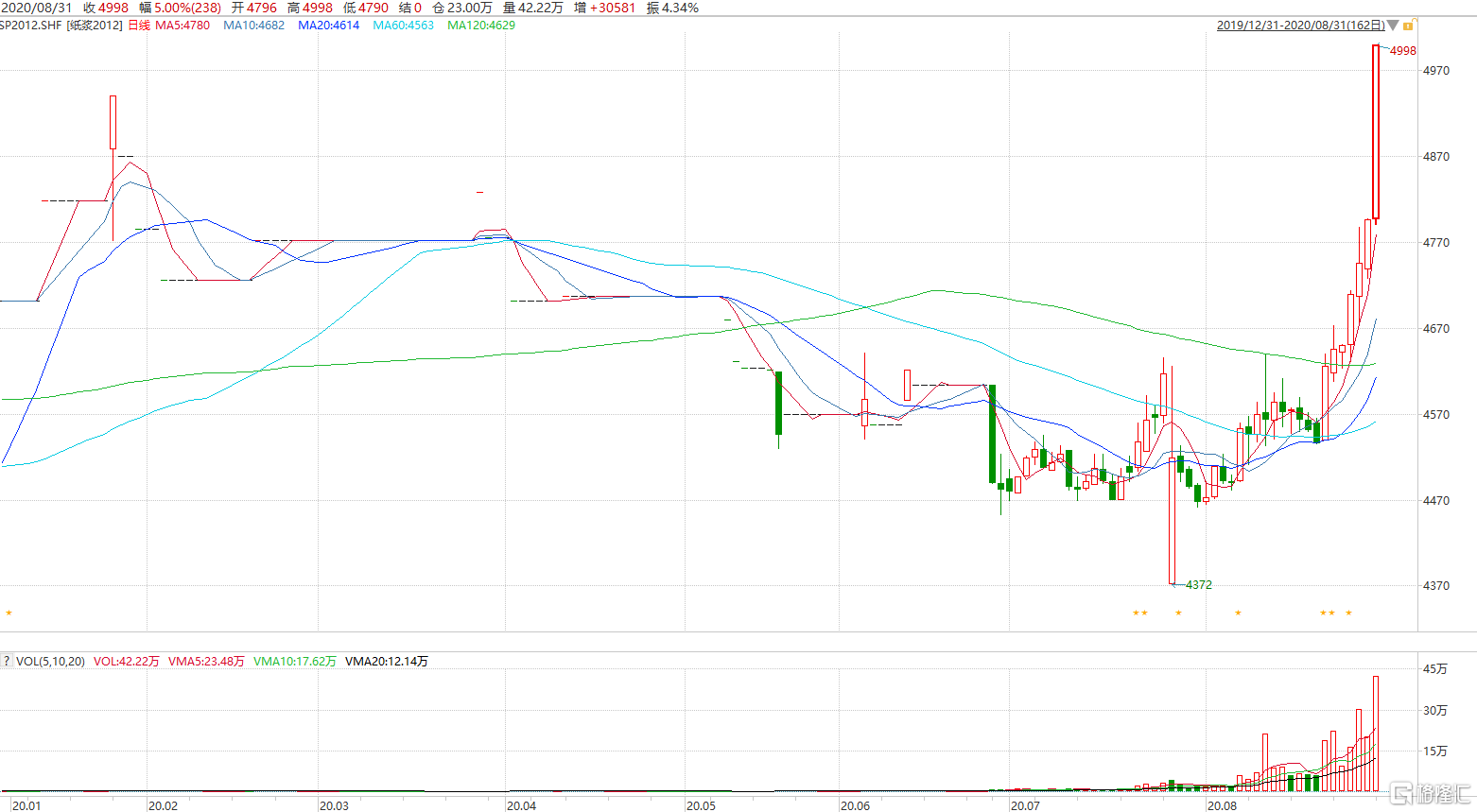Click the VOL:42.22万 indicator value
The width and height of the screenshot is (1477, 812).
(x=127, y=661)
